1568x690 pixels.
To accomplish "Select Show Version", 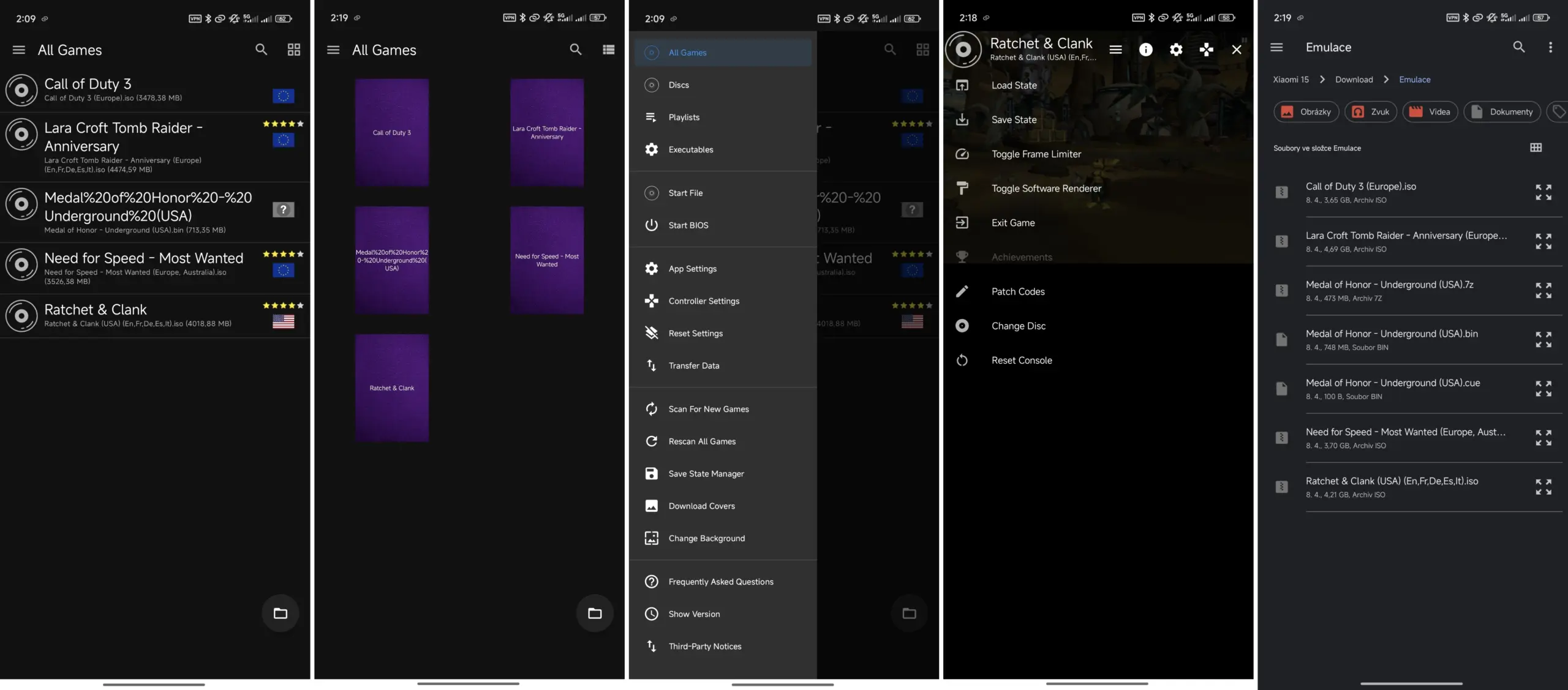I will pos(723,614).
